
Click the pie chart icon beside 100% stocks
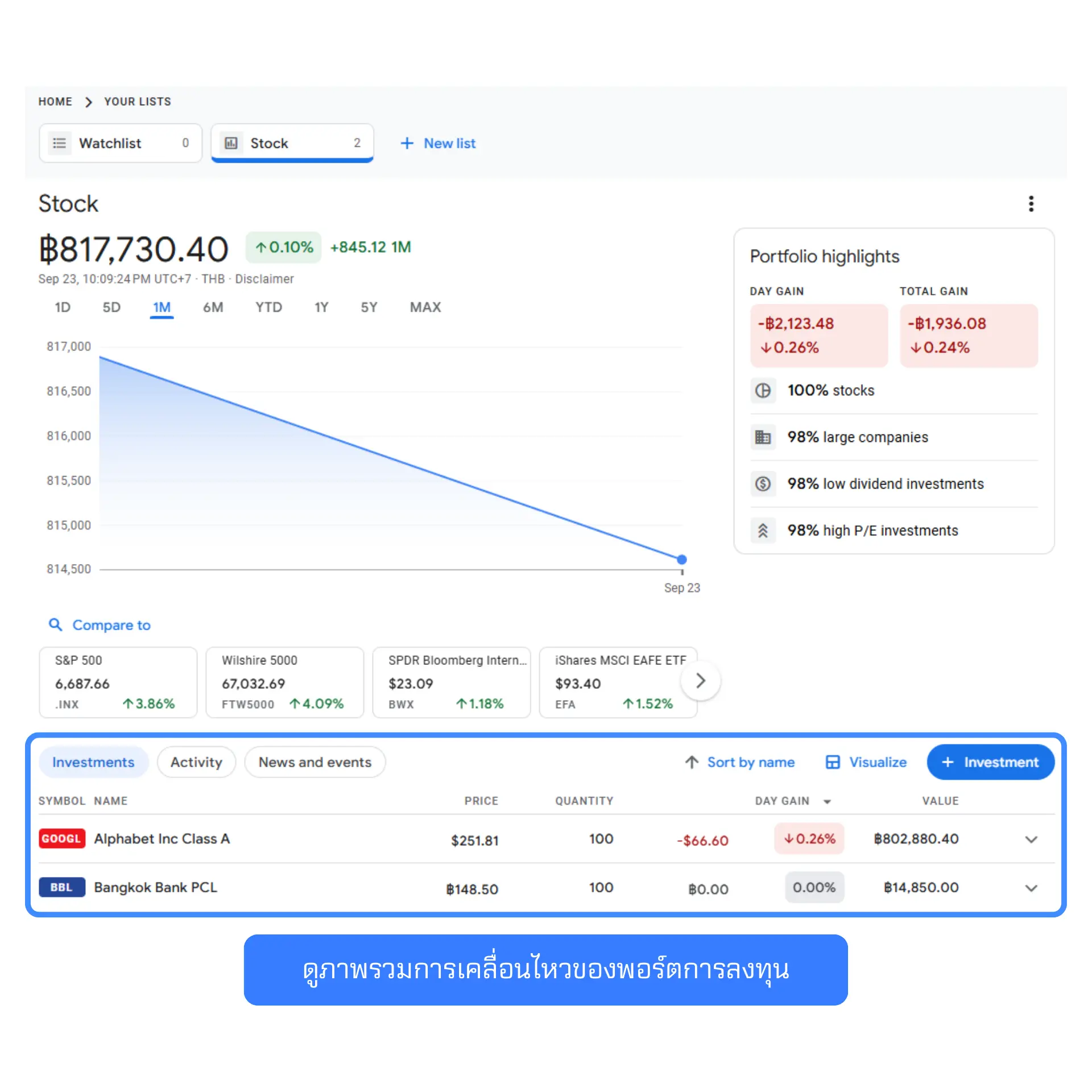(x=763, y=390)
